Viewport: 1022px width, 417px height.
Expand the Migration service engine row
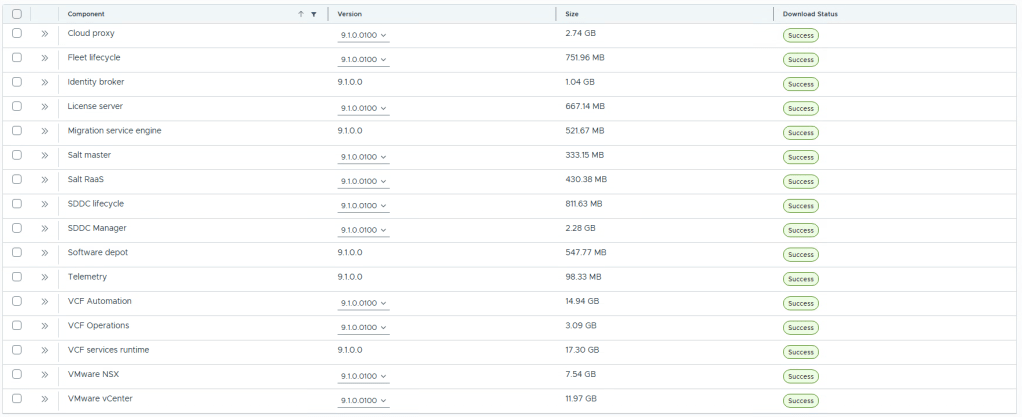tap(44, 131)
